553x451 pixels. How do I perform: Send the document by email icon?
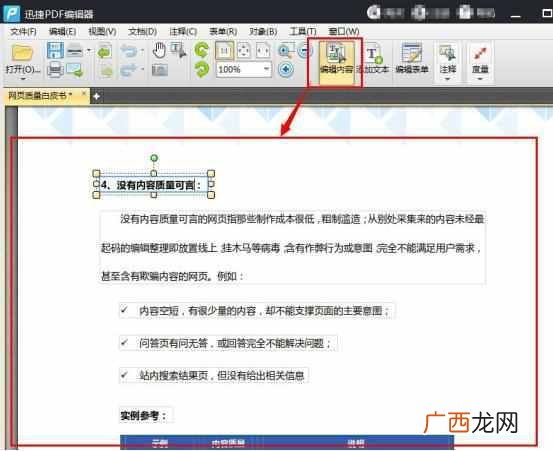[x=75, y=70]
